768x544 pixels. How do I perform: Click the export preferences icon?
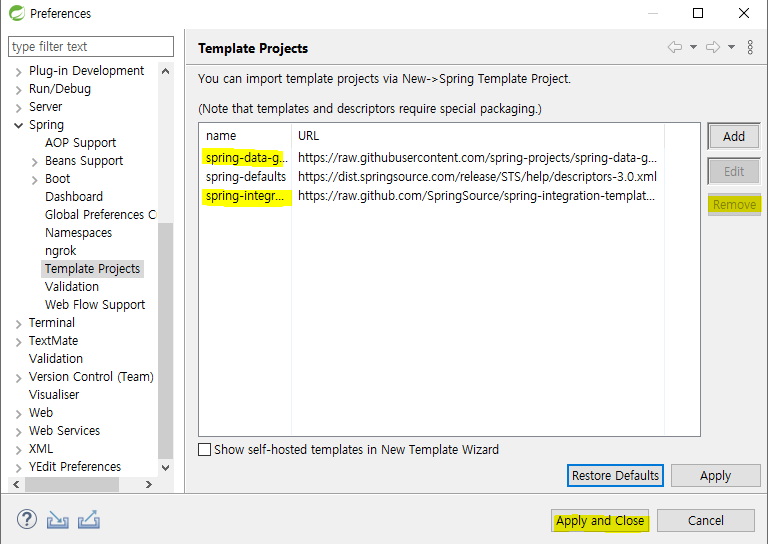click(x=89, y=520)
